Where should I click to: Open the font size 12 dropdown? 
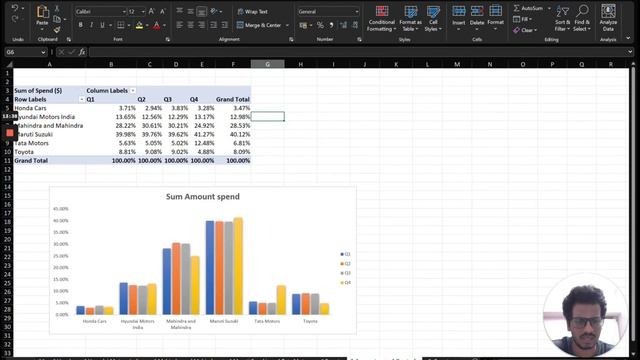point(143,12)
